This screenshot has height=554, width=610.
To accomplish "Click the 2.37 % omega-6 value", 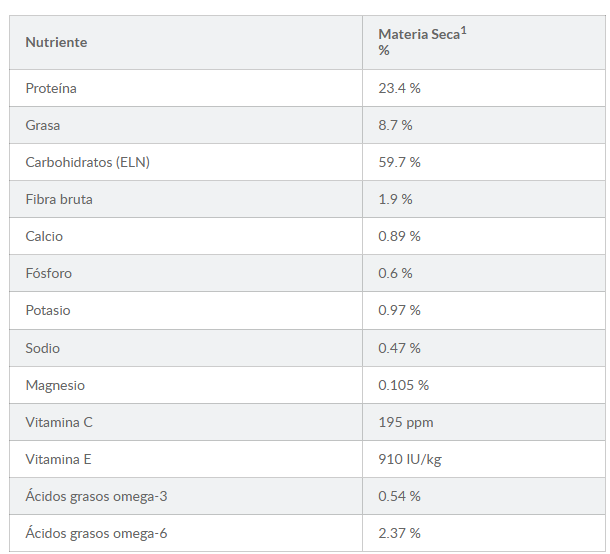I will pyautogui.click(x=399, y=533).
